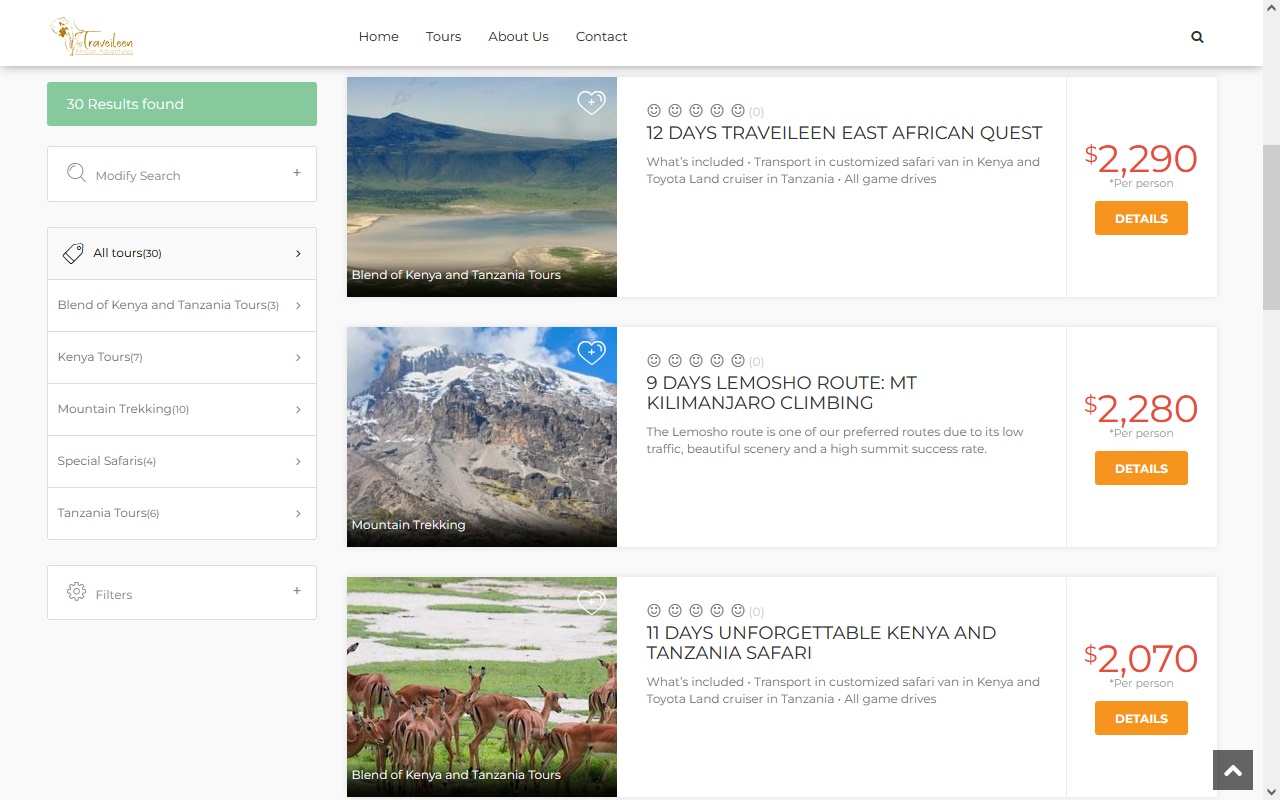This screenshot has height=800, width=1280.
Task: Click chevron on Blend of Kenya and Tanzania Tours
Action: coord(298,306)
